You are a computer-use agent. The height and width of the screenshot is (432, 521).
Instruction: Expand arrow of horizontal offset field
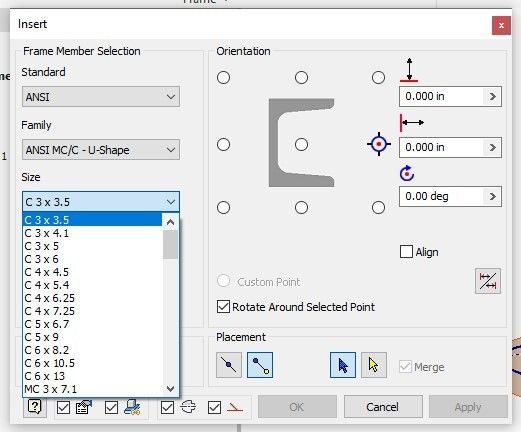492,147
